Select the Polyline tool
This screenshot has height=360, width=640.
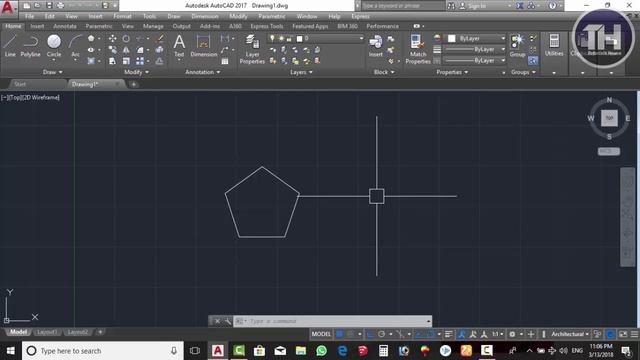[30, 45]
